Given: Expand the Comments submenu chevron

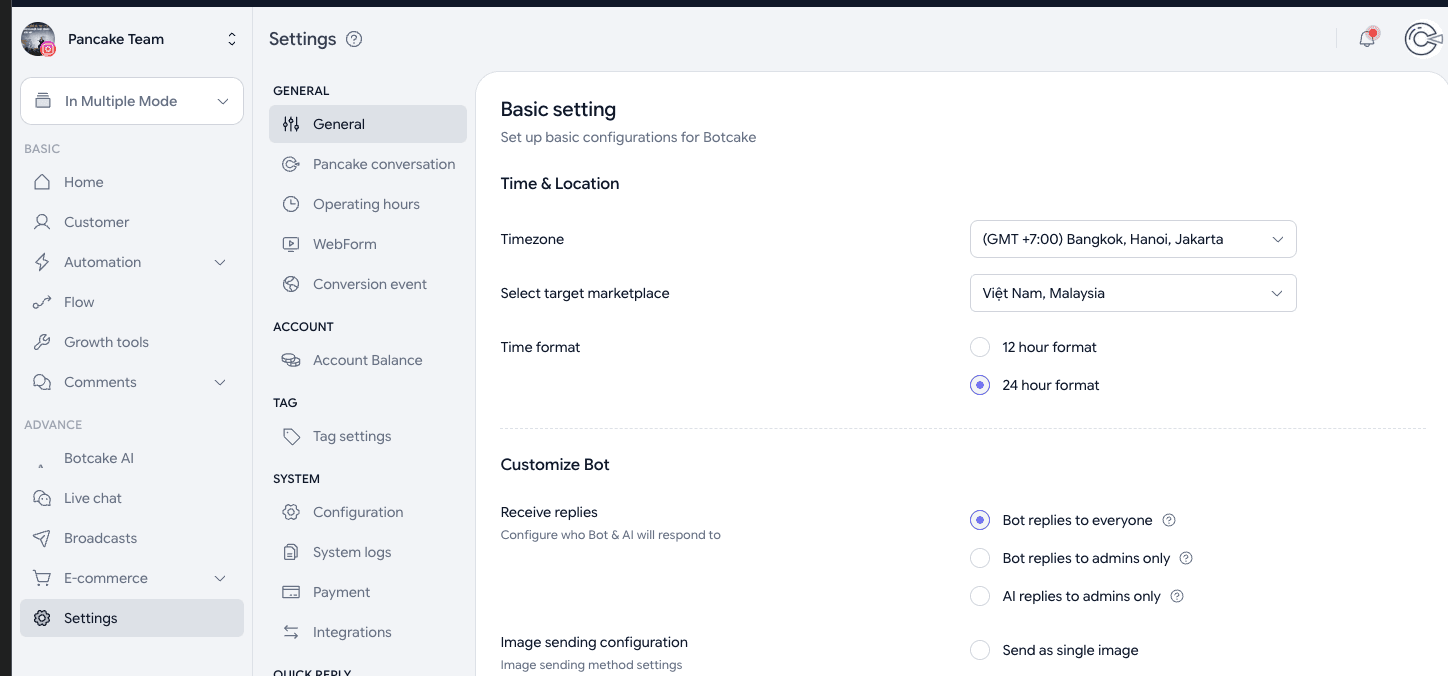Looking at the screenshot, I should tap(220, 382).
